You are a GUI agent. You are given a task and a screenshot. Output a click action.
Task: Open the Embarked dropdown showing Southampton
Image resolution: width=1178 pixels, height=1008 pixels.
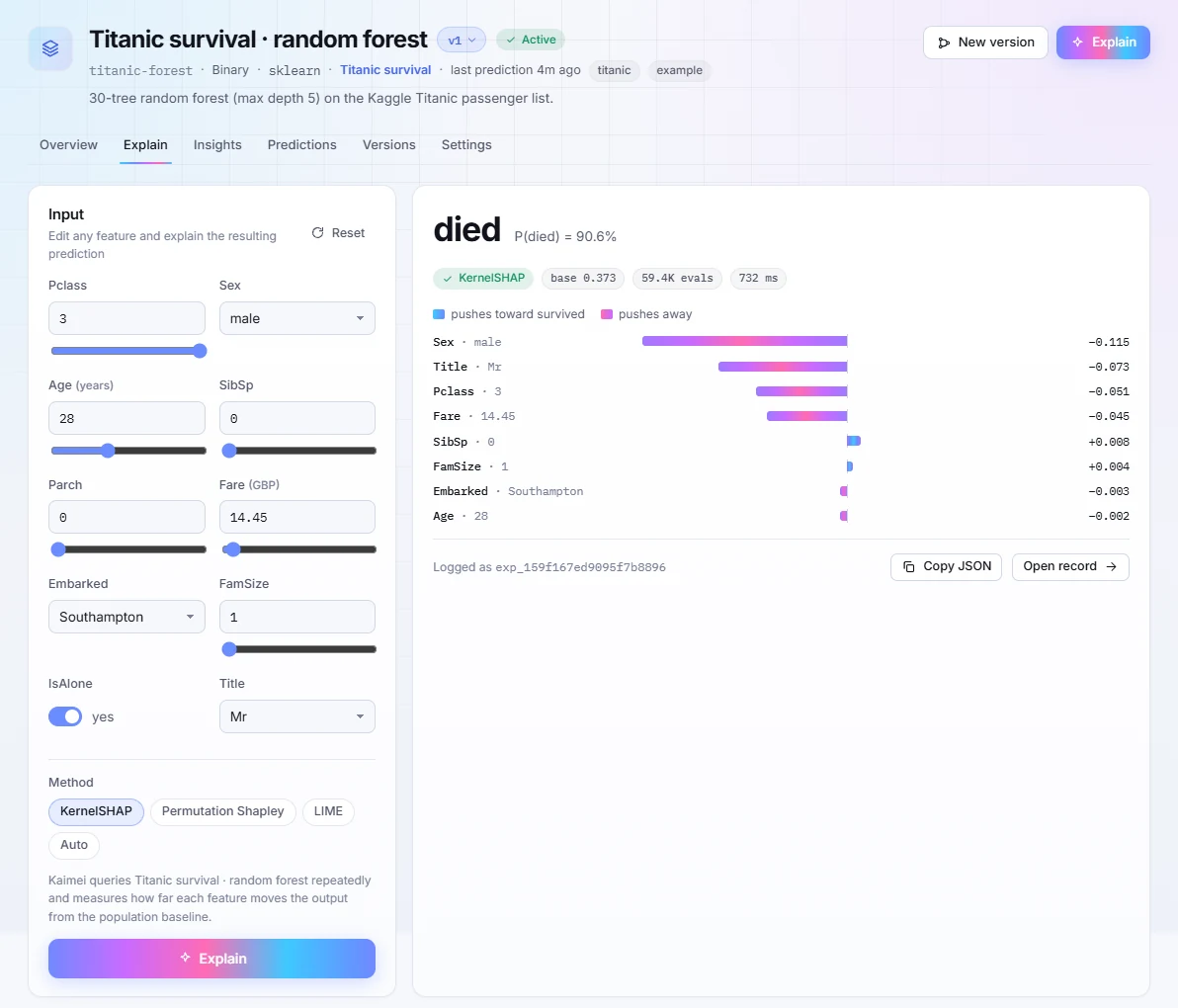pyautogui.click(x=126, y=617)
